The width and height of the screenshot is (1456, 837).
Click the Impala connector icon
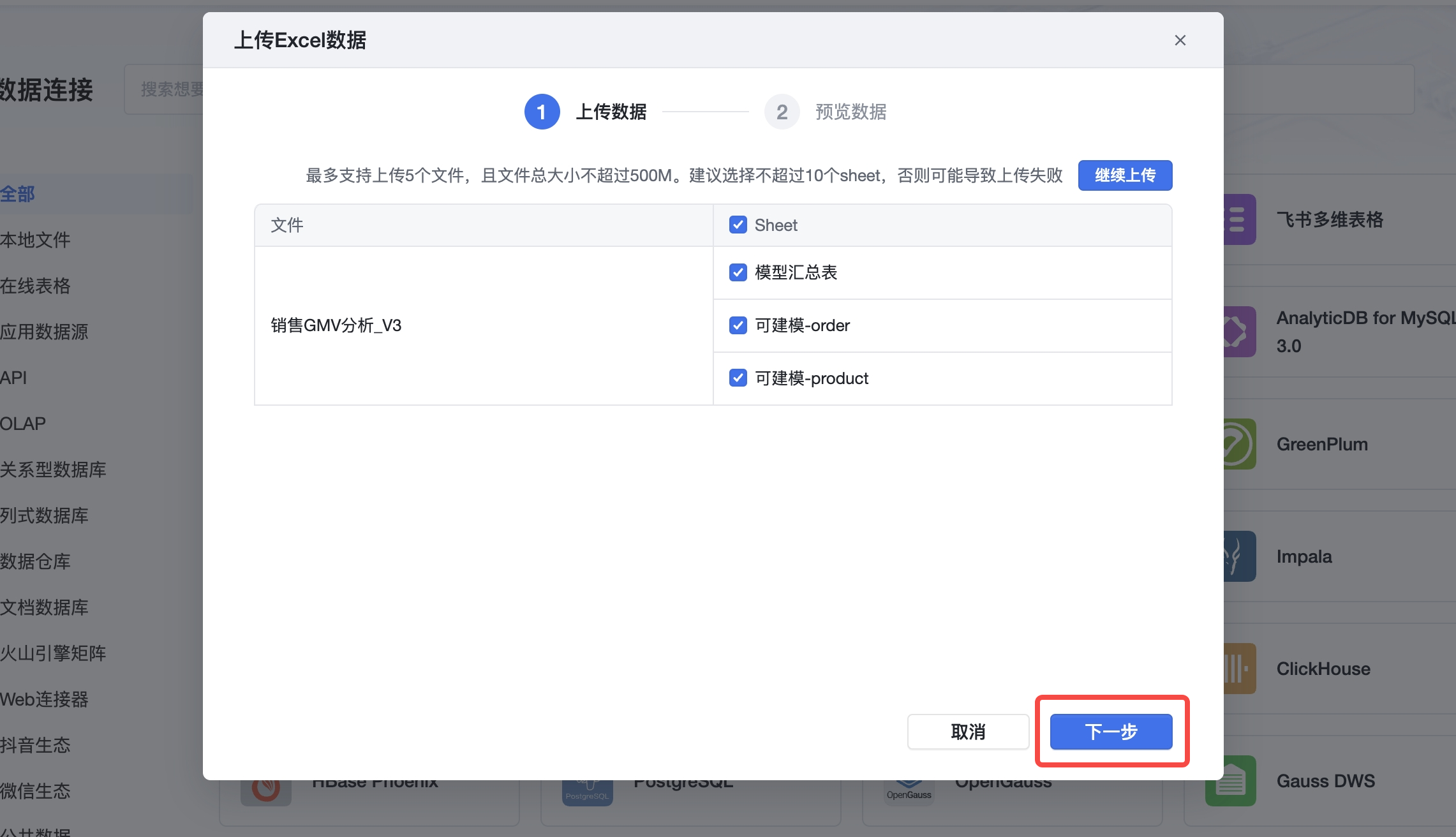pyautogui.click(x=1240, y=556)
